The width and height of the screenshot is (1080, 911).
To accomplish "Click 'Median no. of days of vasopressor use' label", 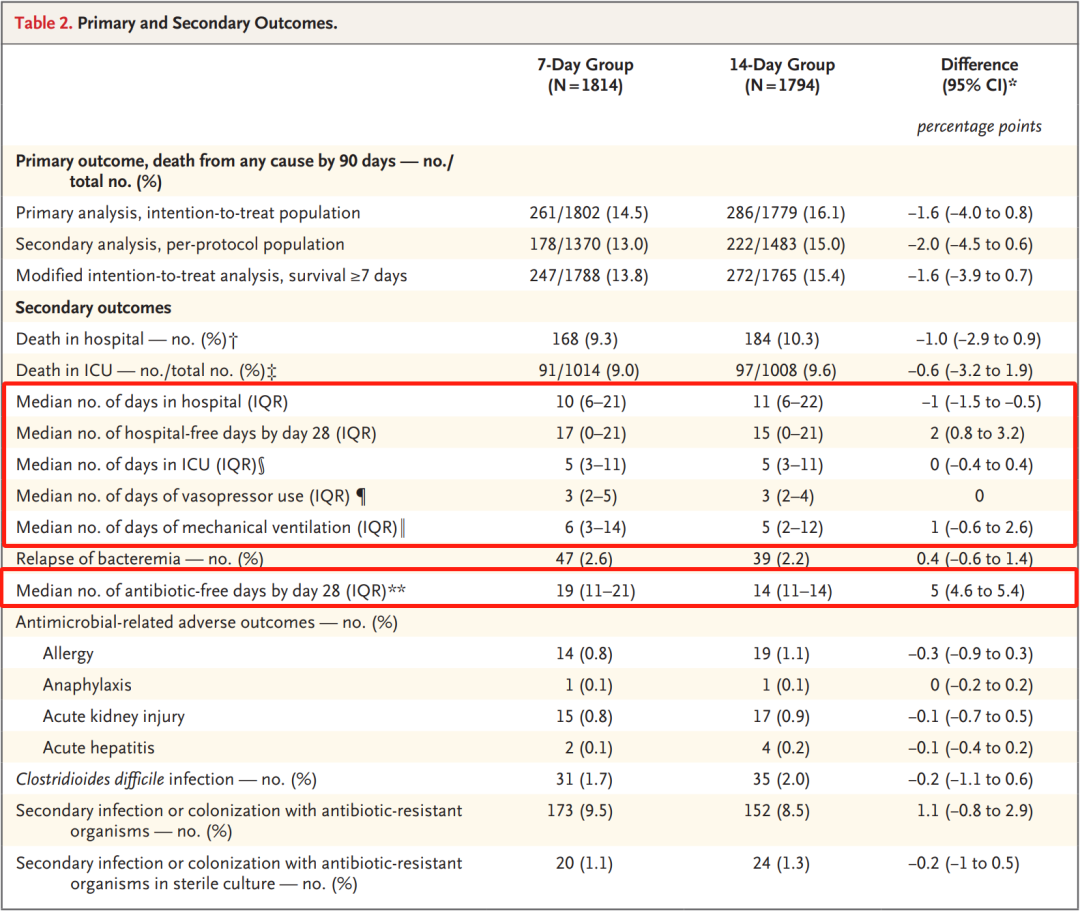I will point(191,496).
